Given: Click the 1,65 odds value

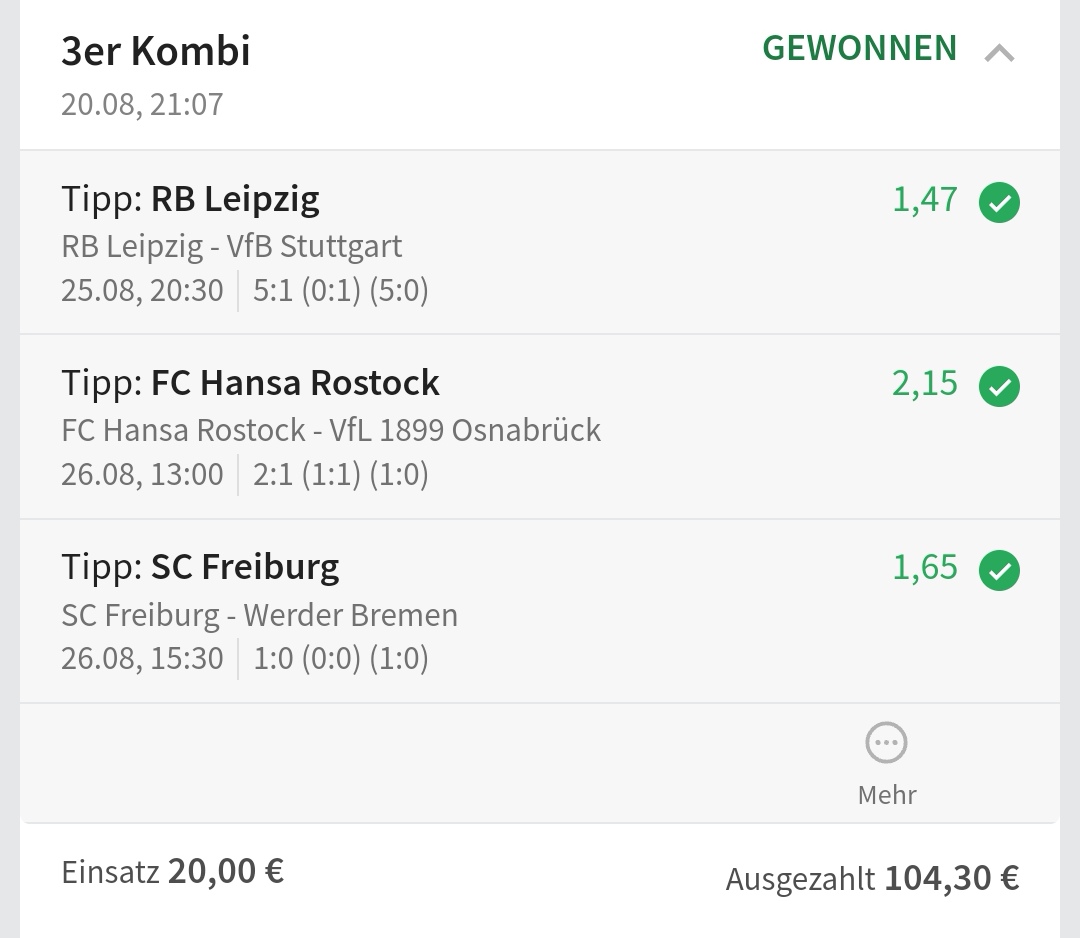Looking at the screenshot, I should (x=925, y=568).
